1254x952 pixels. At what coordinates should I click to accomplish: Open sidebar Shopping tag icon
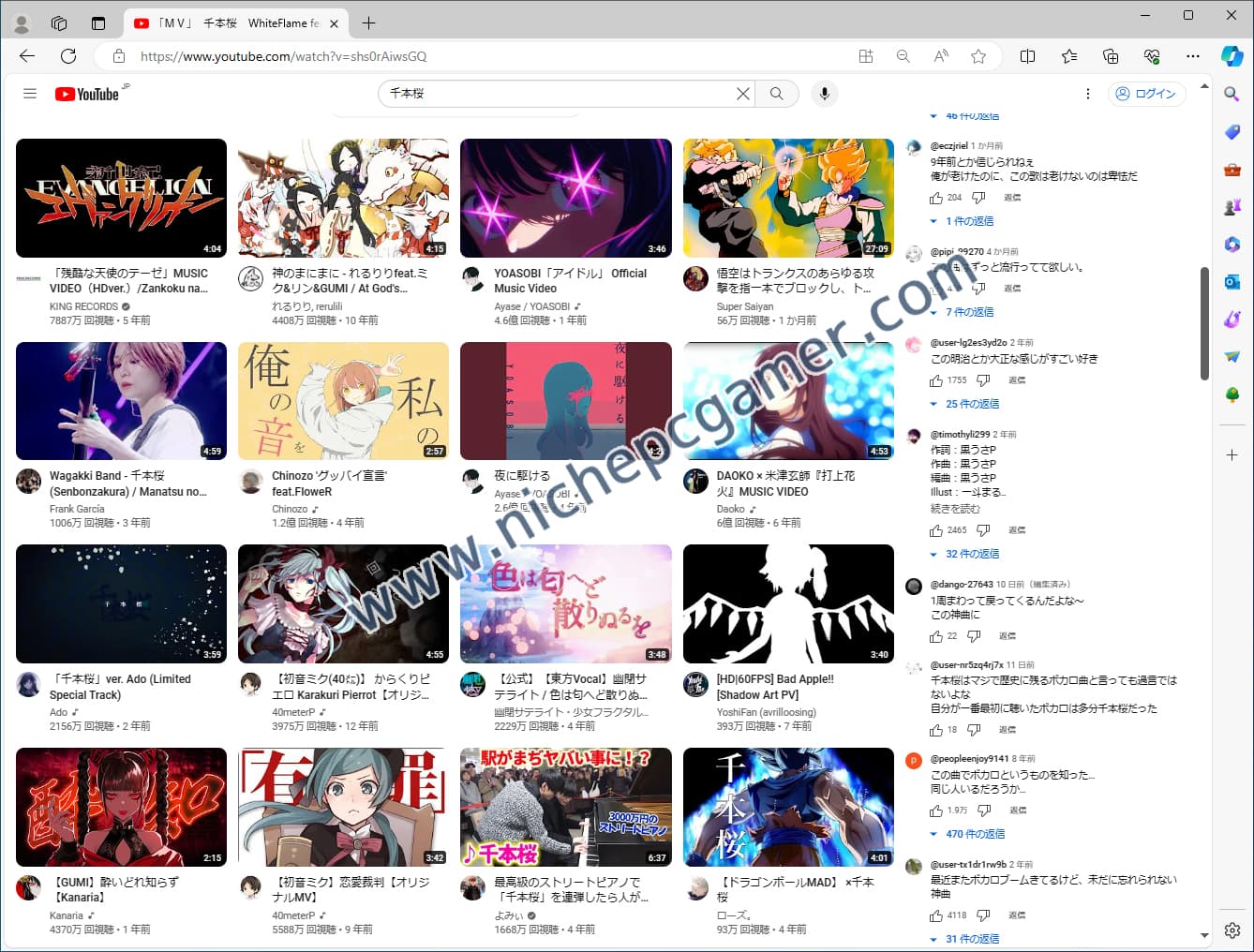click(x=1232, y=132)
